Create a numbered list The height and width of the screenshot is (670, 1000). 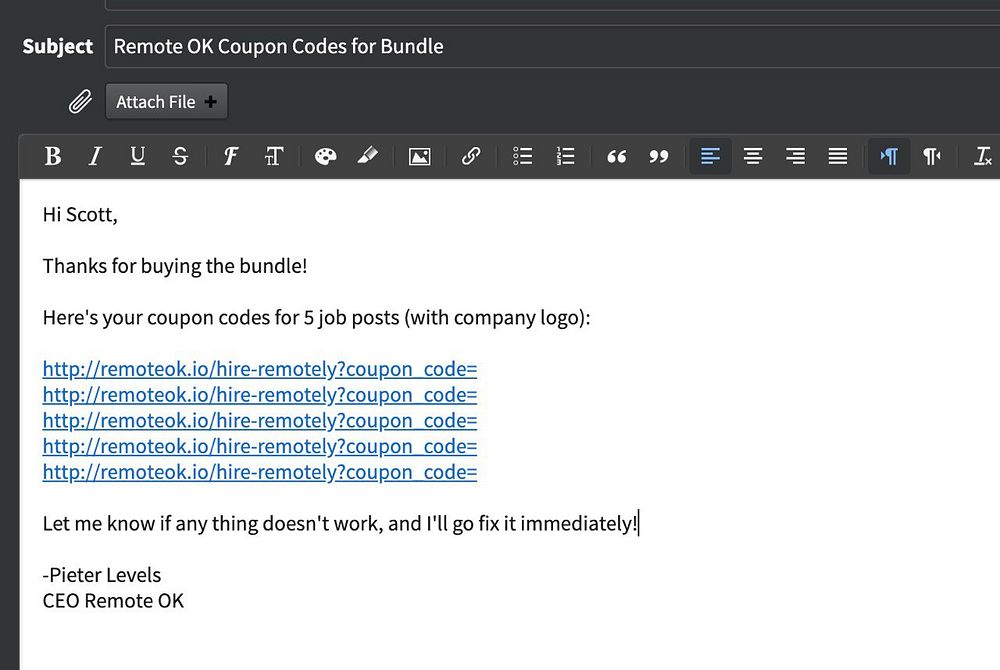point(565,156)
